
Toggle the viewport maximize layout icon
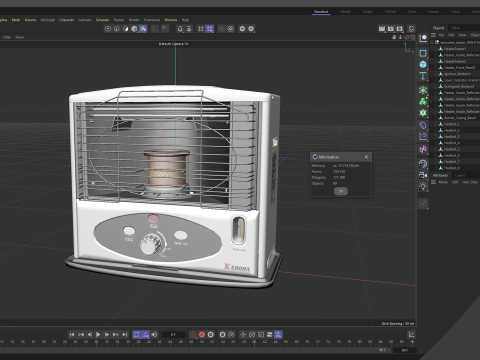[x=413, y=37]
